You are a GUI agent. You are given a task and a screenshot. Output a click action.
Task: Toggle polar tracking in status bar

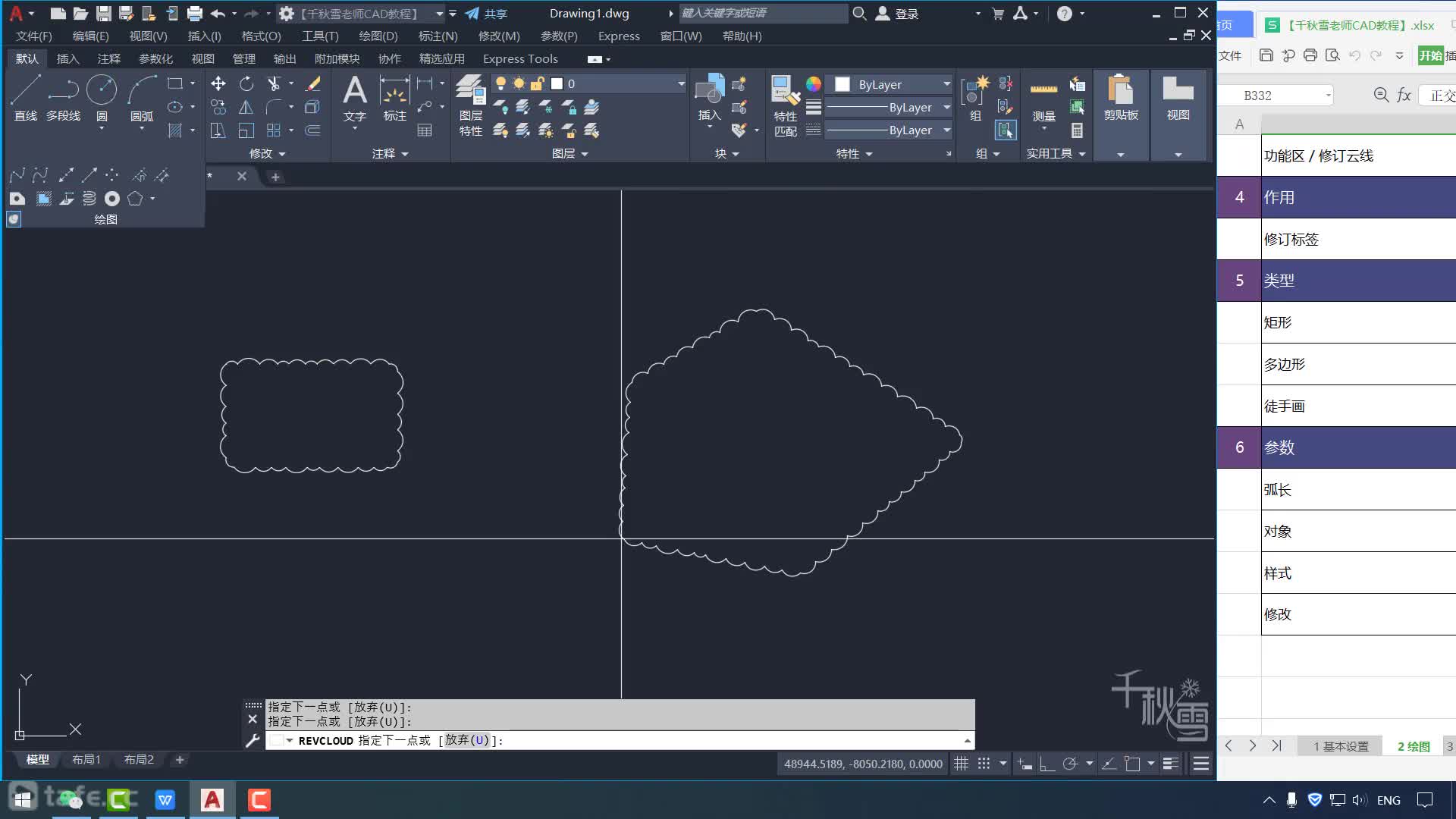tap(1070, 764)
